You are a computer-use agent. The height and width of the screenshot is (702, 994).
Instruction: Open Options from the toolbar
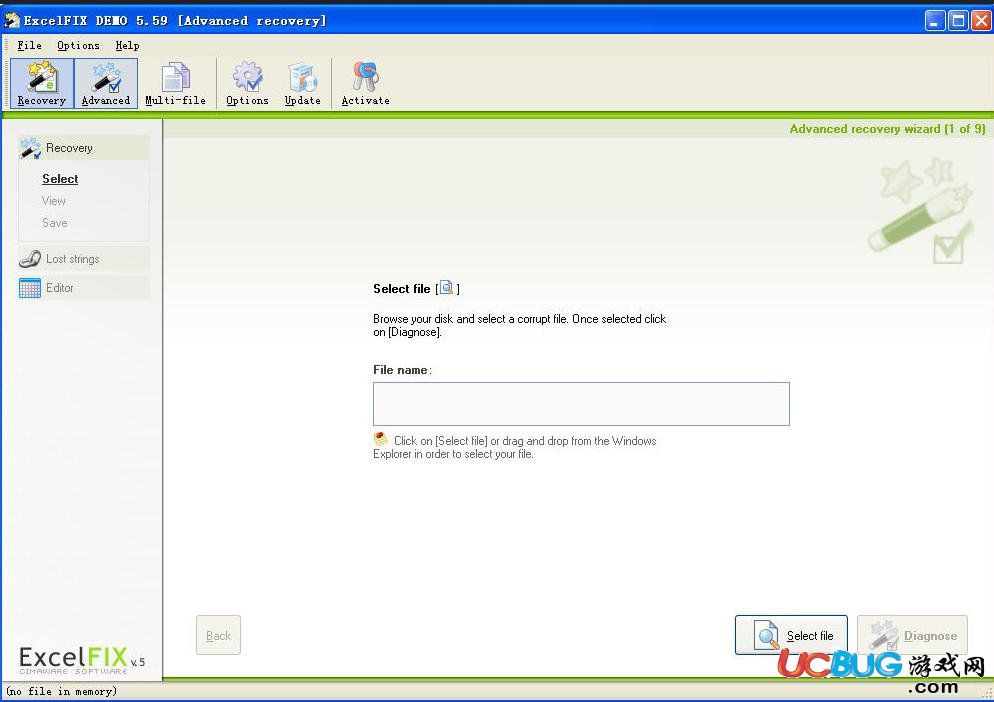(247, 83)
